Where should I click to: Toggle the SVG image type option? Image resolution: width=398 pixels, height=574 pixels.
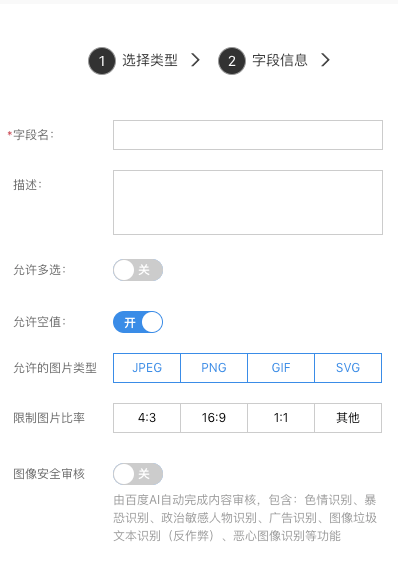coord(348,368)
